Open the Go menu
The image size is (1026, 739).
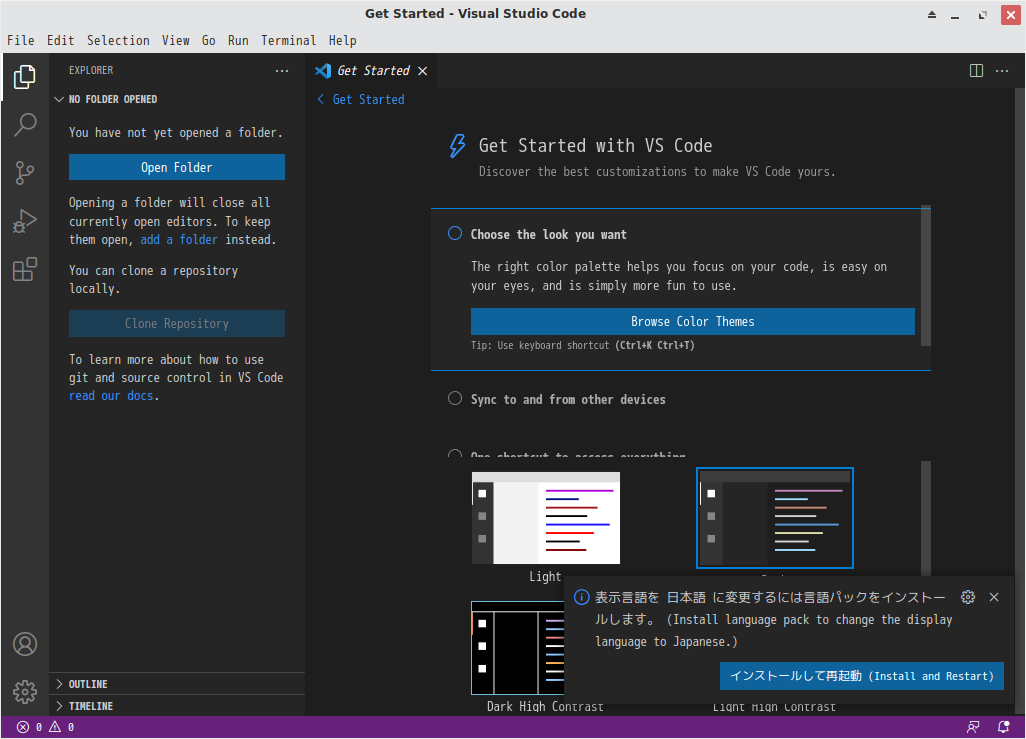pos(209,41)
